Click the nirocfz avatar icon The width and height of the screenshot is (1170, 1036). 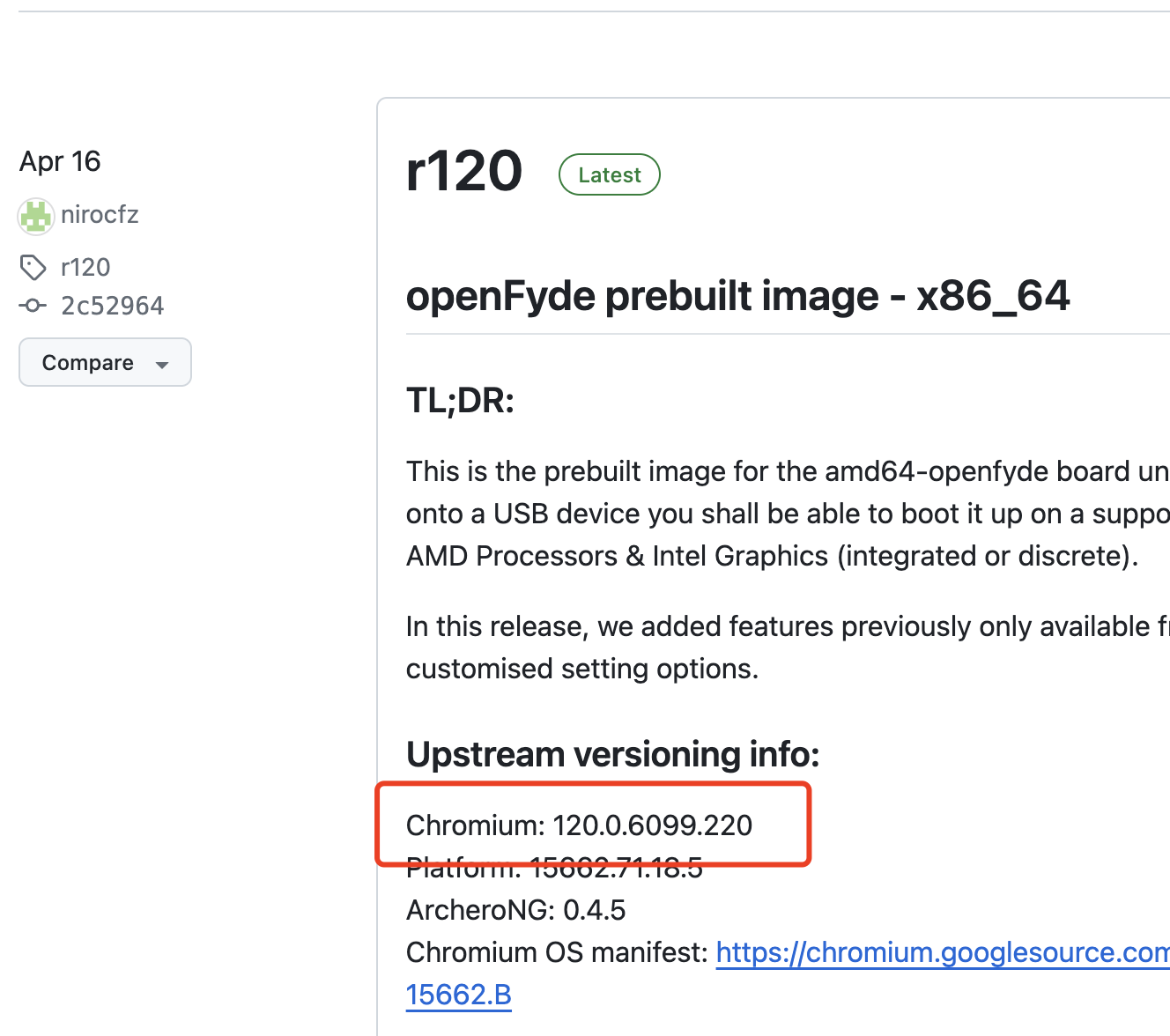click(36, 216)
